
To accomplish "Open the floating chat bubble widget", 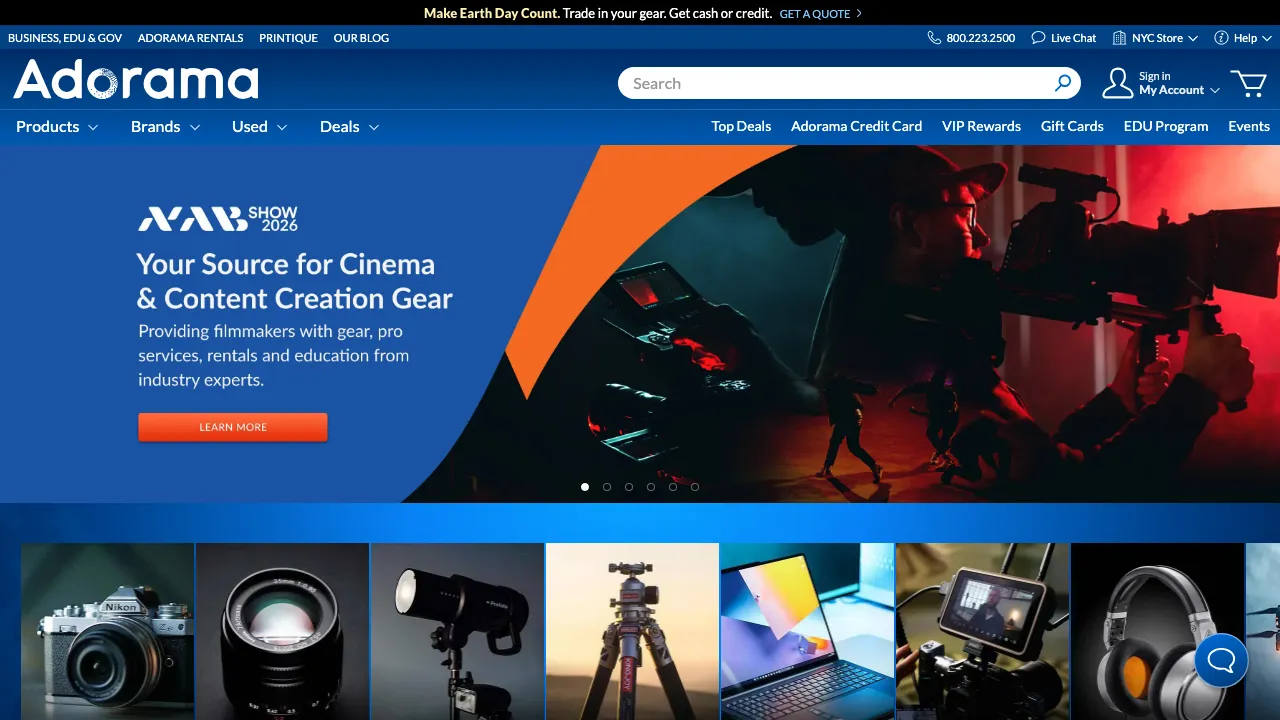I will point(1221,660).
